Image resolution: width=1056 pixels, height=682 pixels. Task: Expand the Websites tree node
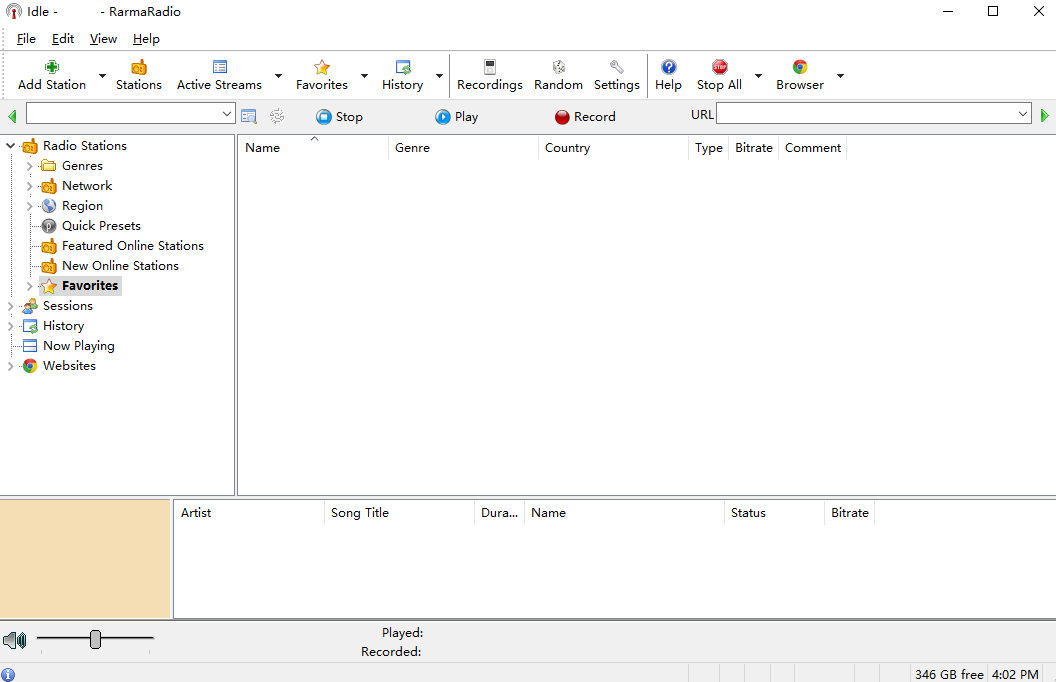10,366
